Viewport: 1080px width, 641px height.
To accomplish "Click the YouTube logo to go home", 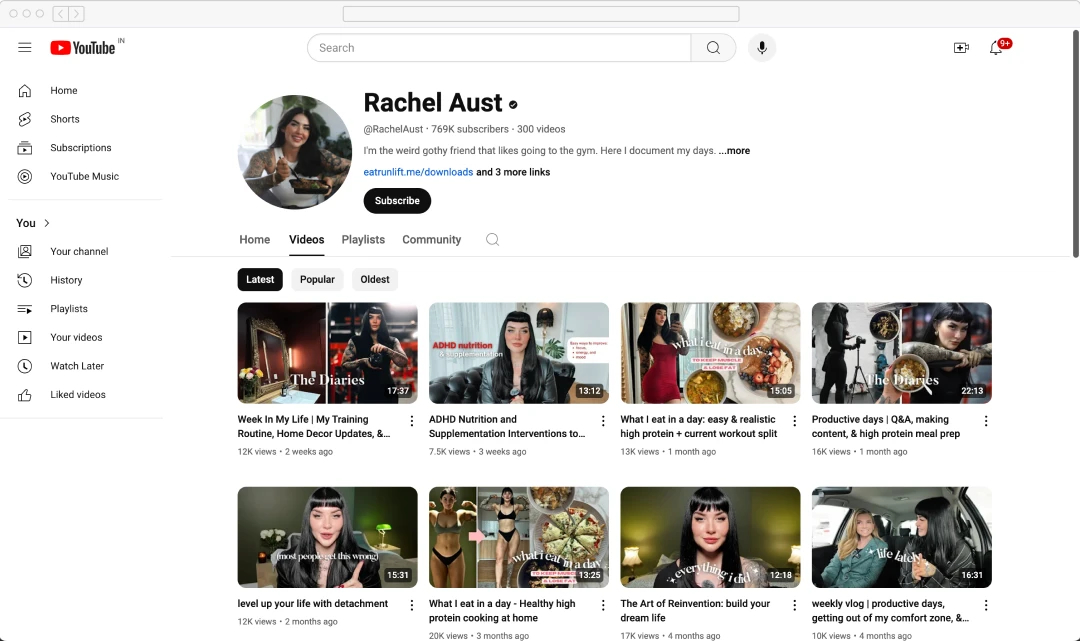I will (x=84, y=47).
